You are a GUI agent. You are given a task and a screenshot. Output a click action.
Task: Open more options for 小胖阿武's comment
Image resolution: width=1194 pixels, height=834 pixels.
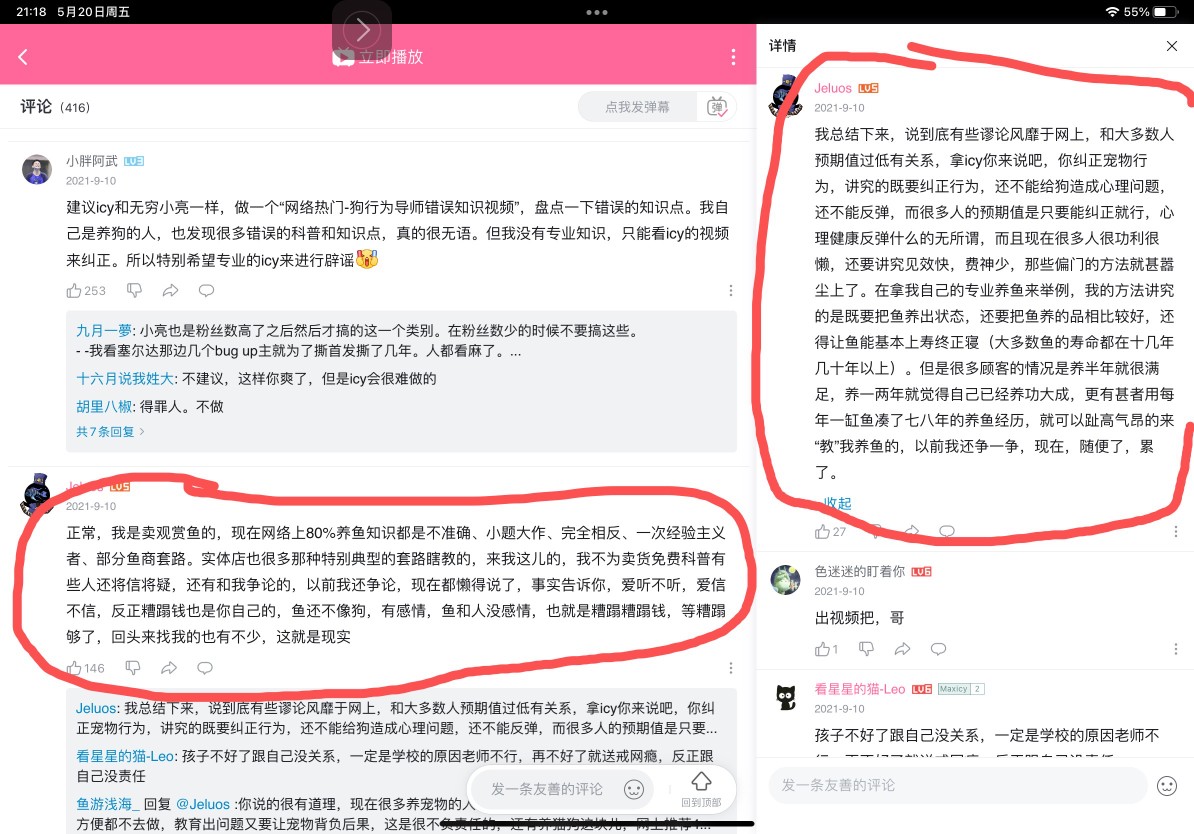[731, 290]
